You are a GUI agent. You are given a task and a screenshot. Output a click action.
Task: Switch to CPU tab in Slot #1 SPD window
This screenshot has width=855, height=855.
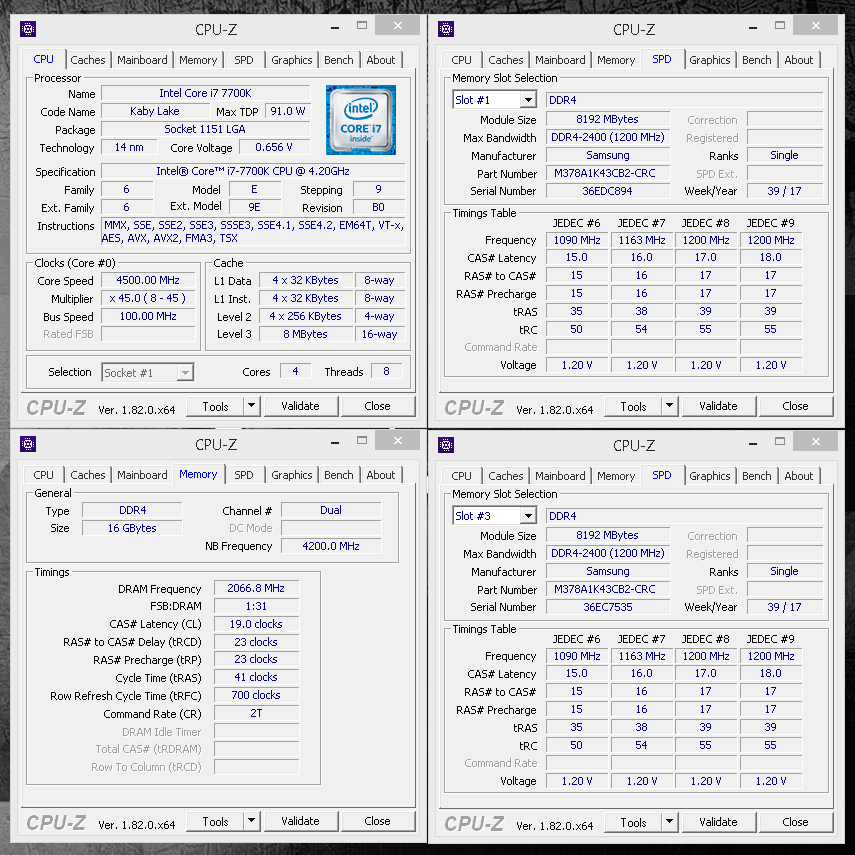(x=461, y=60)
